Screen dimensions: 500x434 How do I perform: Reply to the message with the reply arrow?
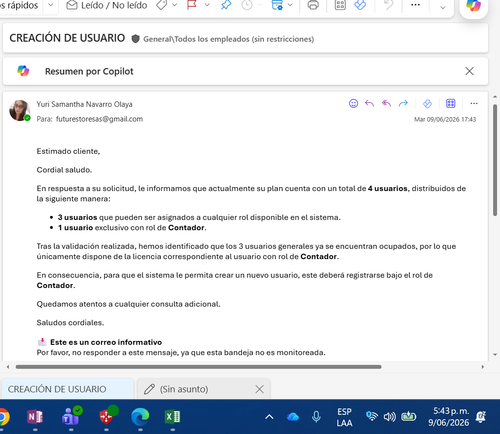click(x=369, y=104)
